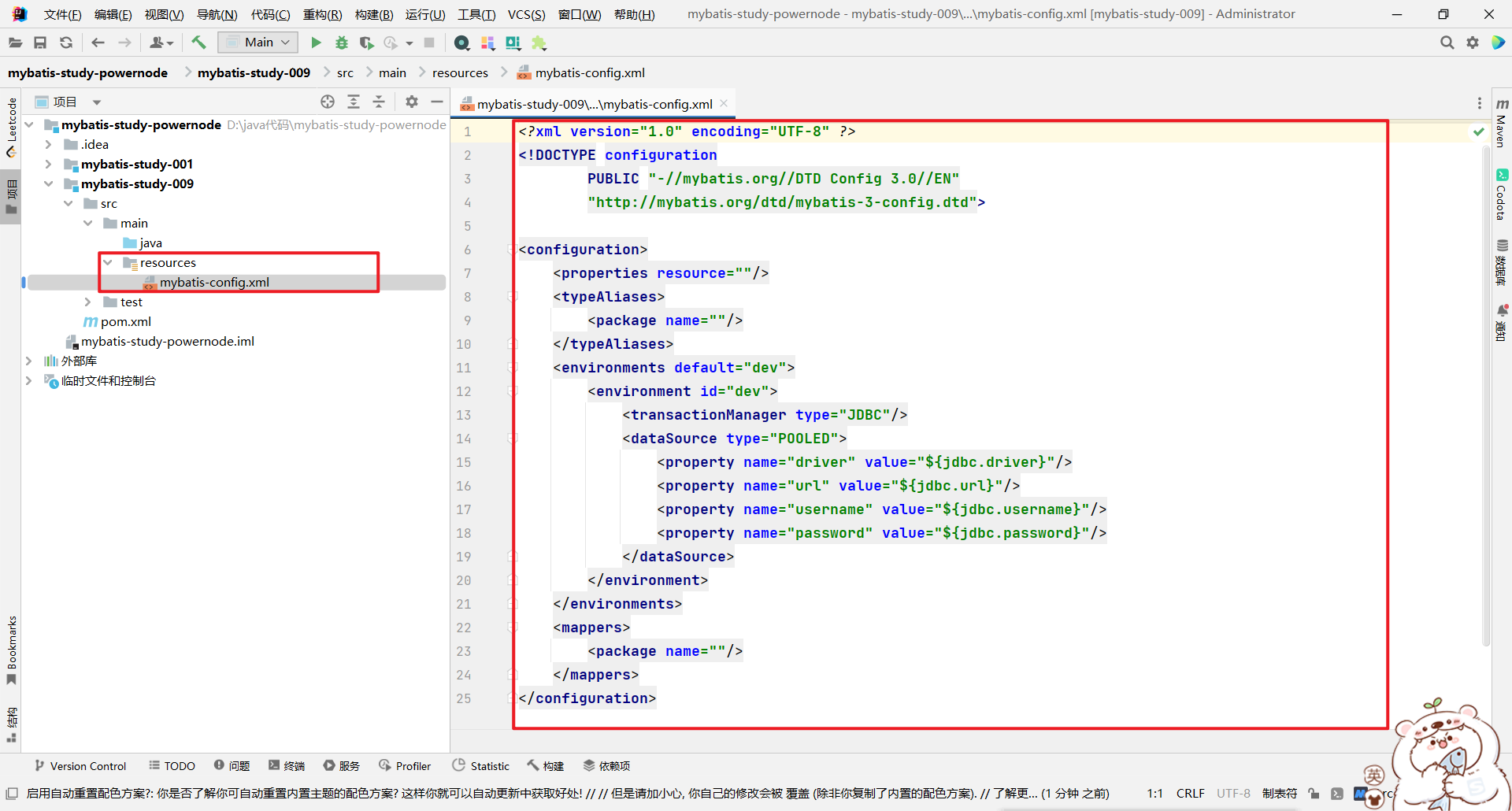Click resources breadcrumb in navigation bar
Image resolution: width=1512 pixels, height=811 pixels.
(460, 72)
